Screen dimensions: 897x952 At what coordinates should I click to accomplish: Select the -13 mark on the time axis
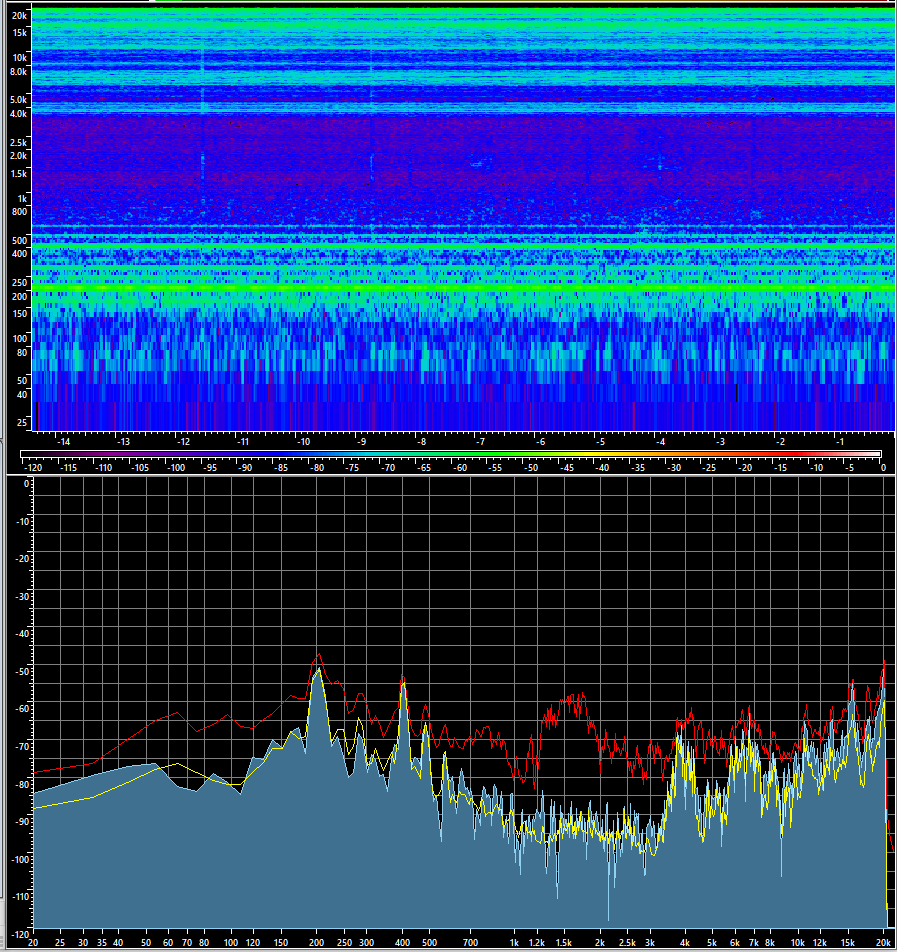[123, 441]
